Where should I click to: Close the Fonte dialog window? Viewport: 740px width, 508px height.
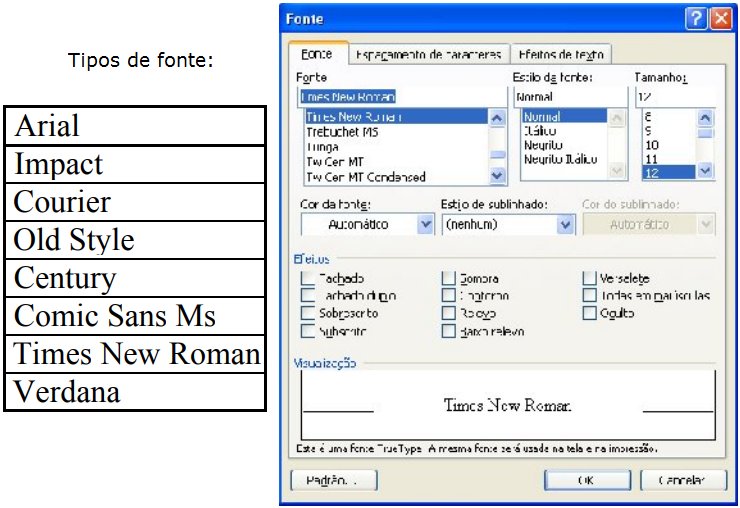click(x=720, y=19)
